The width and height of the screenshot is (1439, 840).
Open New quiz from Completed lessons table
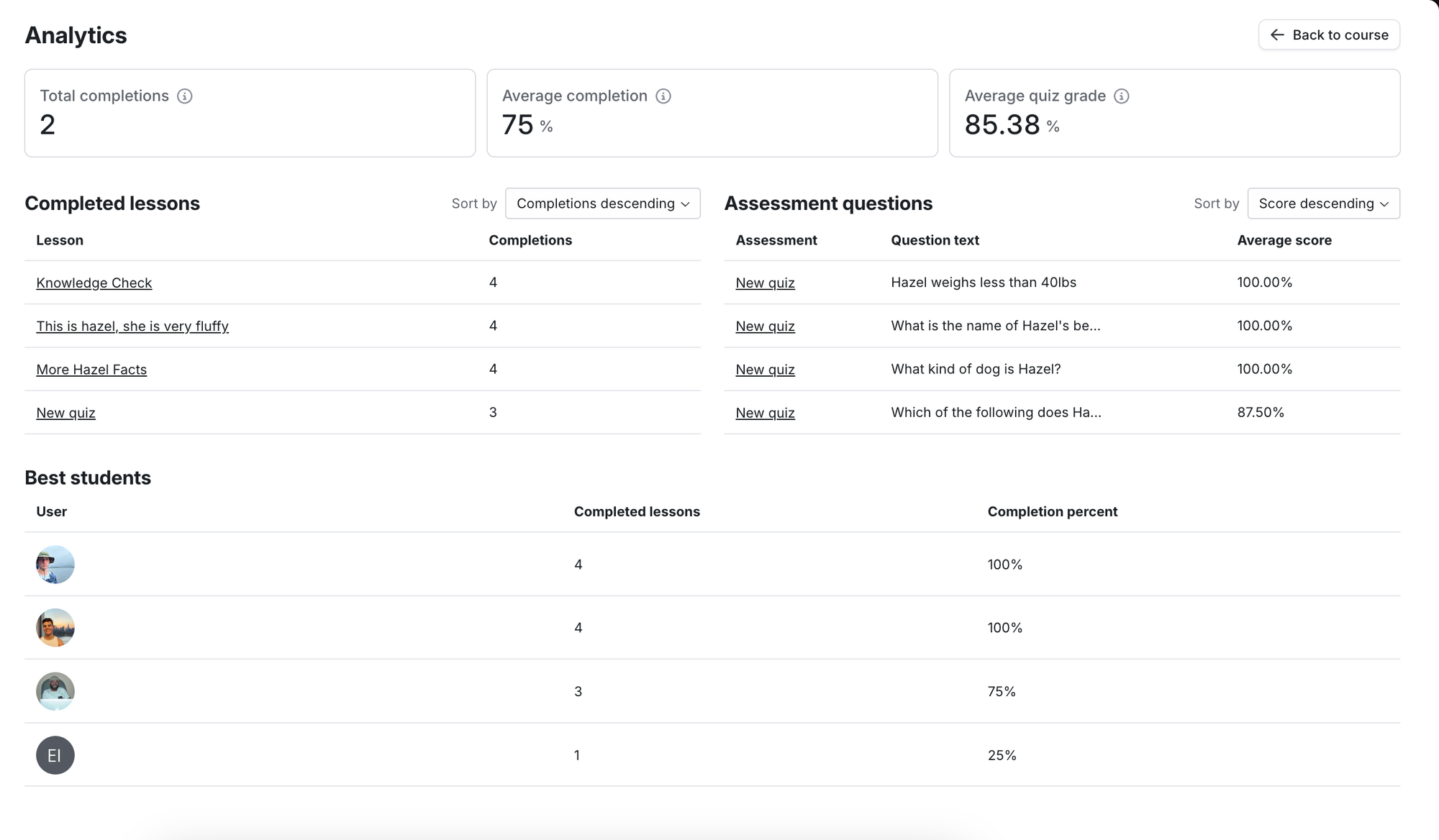click(65, 413)
